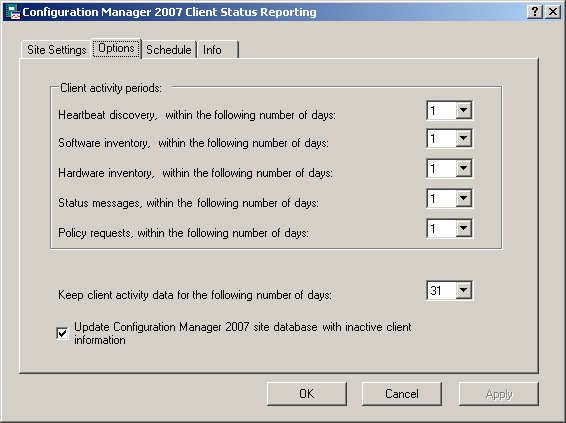Expand Software inventory days dropdown arrow
The image size is (566, 423).
(463, 138)
